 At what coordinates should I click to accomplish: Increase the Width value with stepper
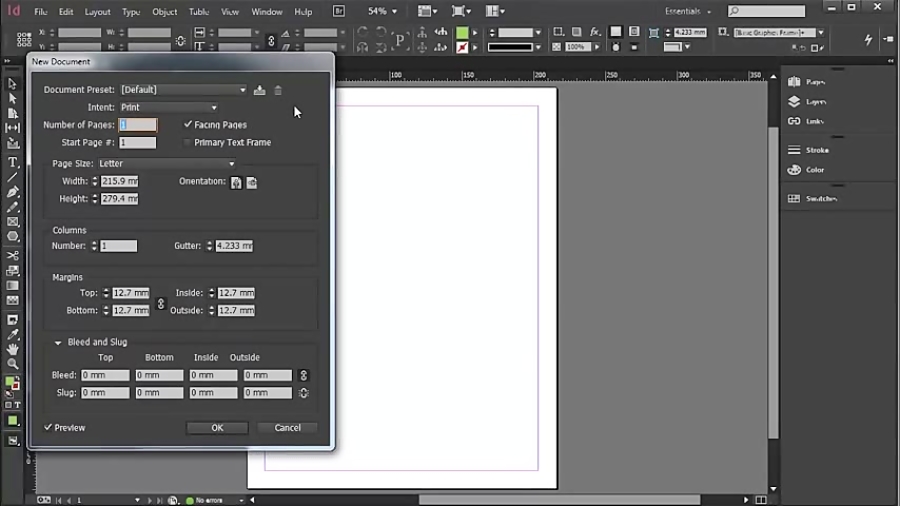click(x=95, y=178)
